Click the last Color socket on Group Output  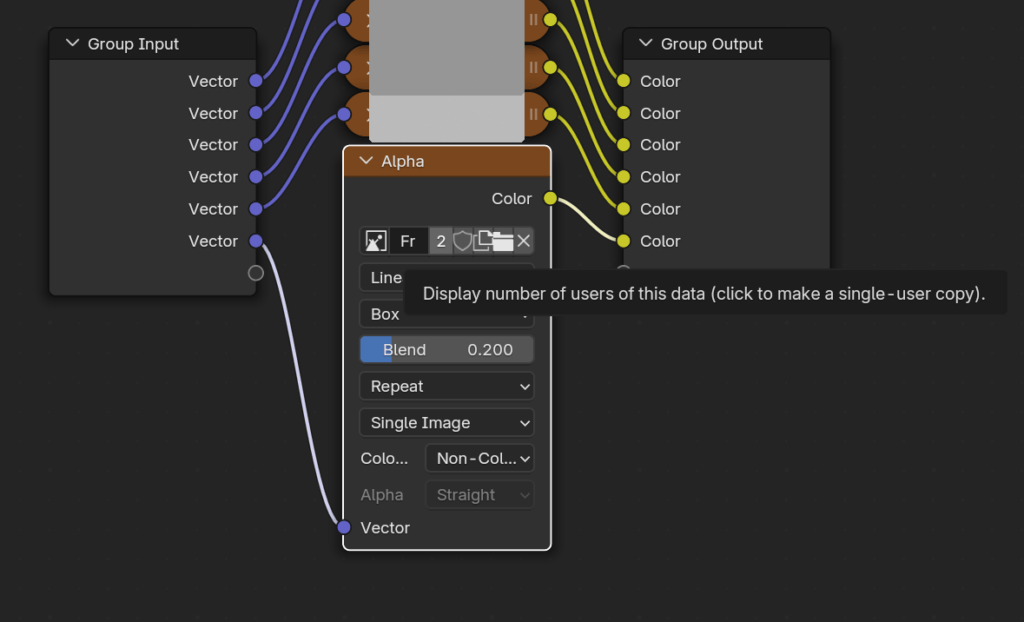pyautogui.click(x=624, y=241)
